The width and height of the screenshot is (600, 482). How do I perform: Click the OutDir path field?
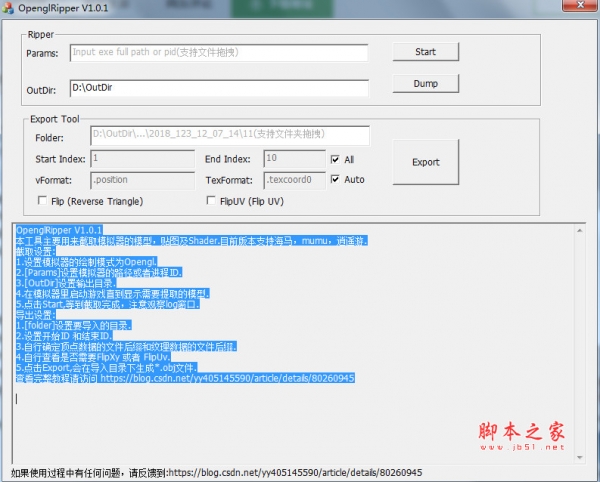219,88
